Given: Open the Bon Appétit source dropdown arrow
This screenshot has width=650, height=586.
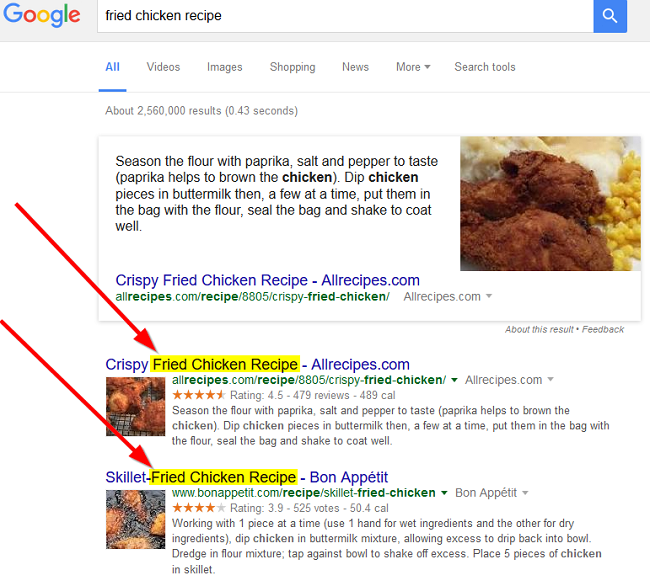Looking at the screenshot, I should tap(525, 493).
